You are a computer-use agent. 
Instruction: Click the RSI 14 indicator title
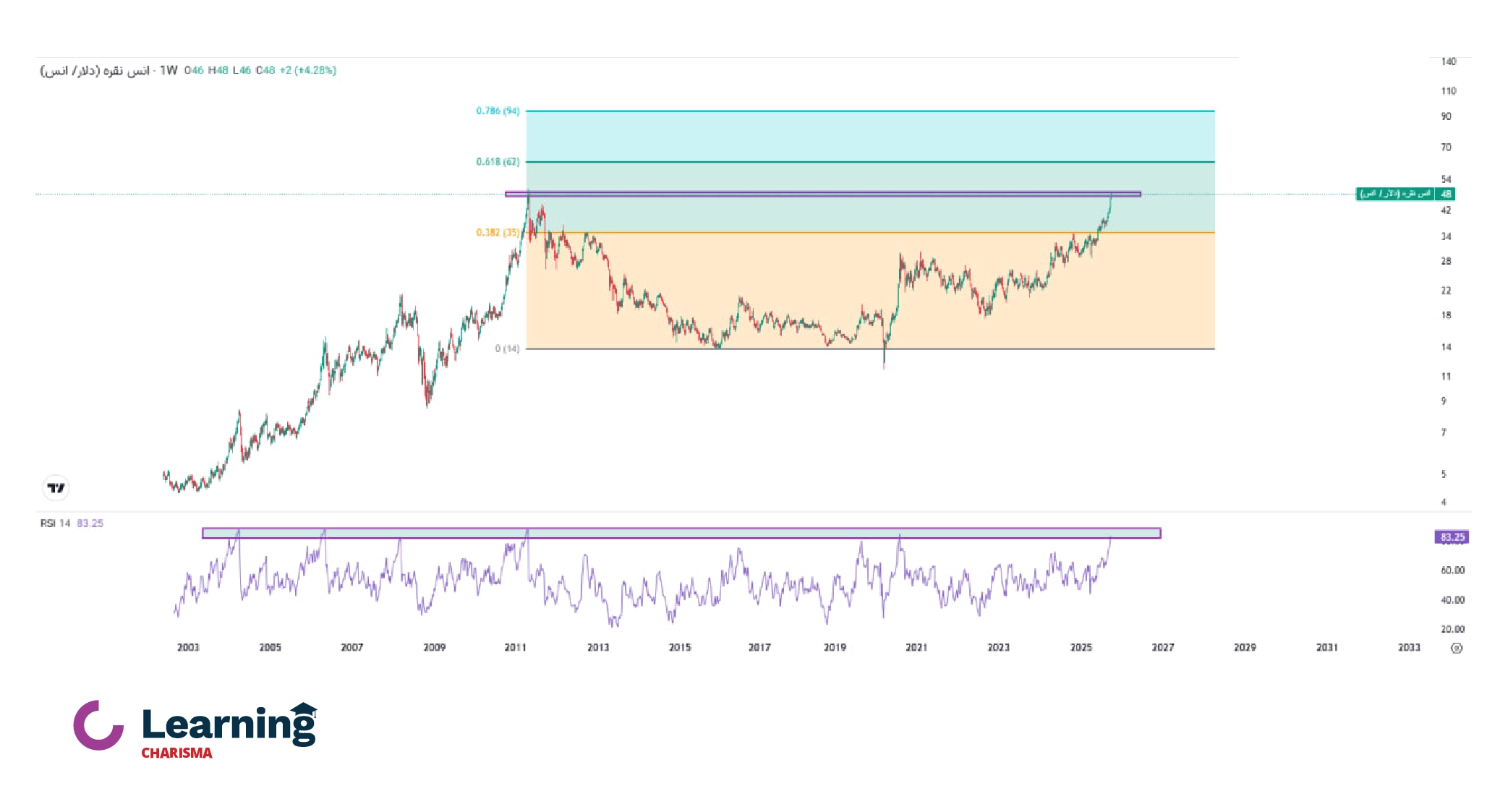pyautogui.click(x=55, y=523)
